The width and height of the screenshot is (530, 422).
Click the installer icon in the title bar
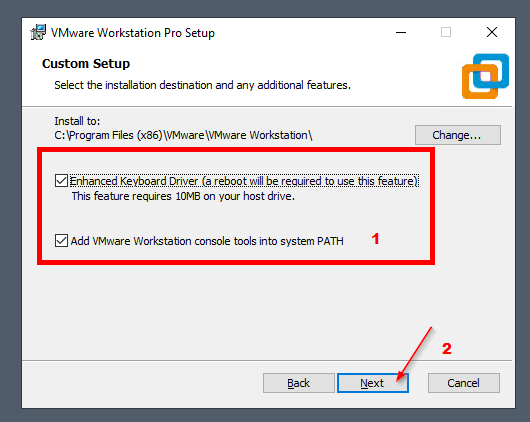38,32
